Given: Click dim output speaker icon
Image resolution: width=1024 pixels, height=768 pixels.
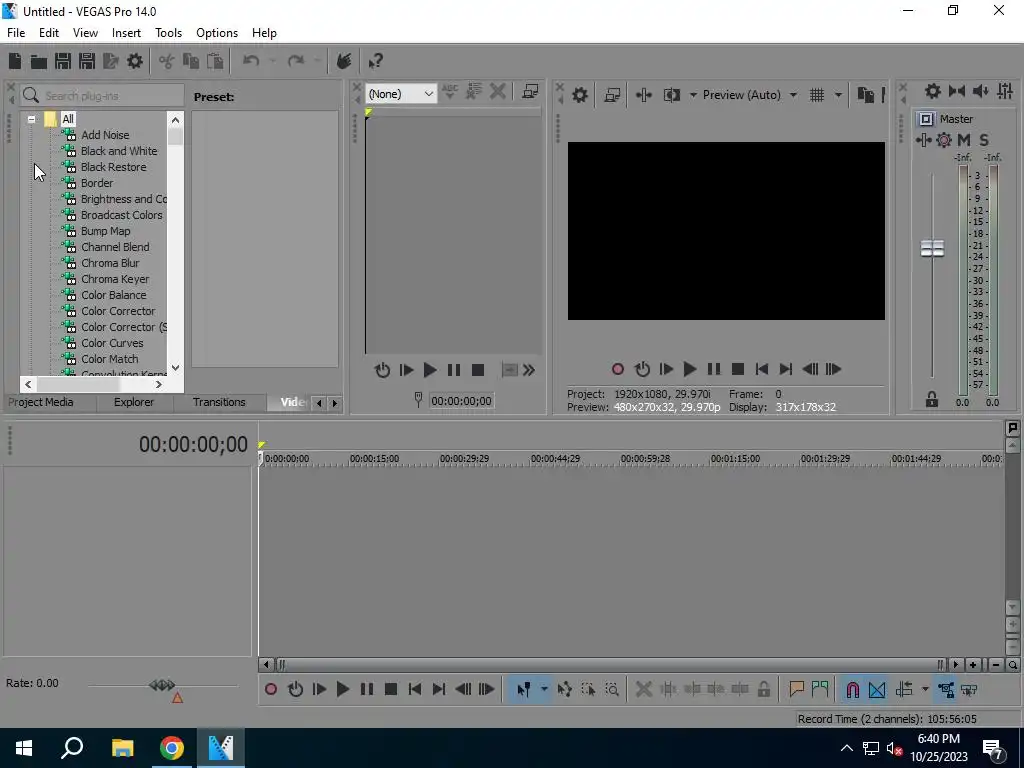Looking at the screenshot, I should tap(981, 91).
